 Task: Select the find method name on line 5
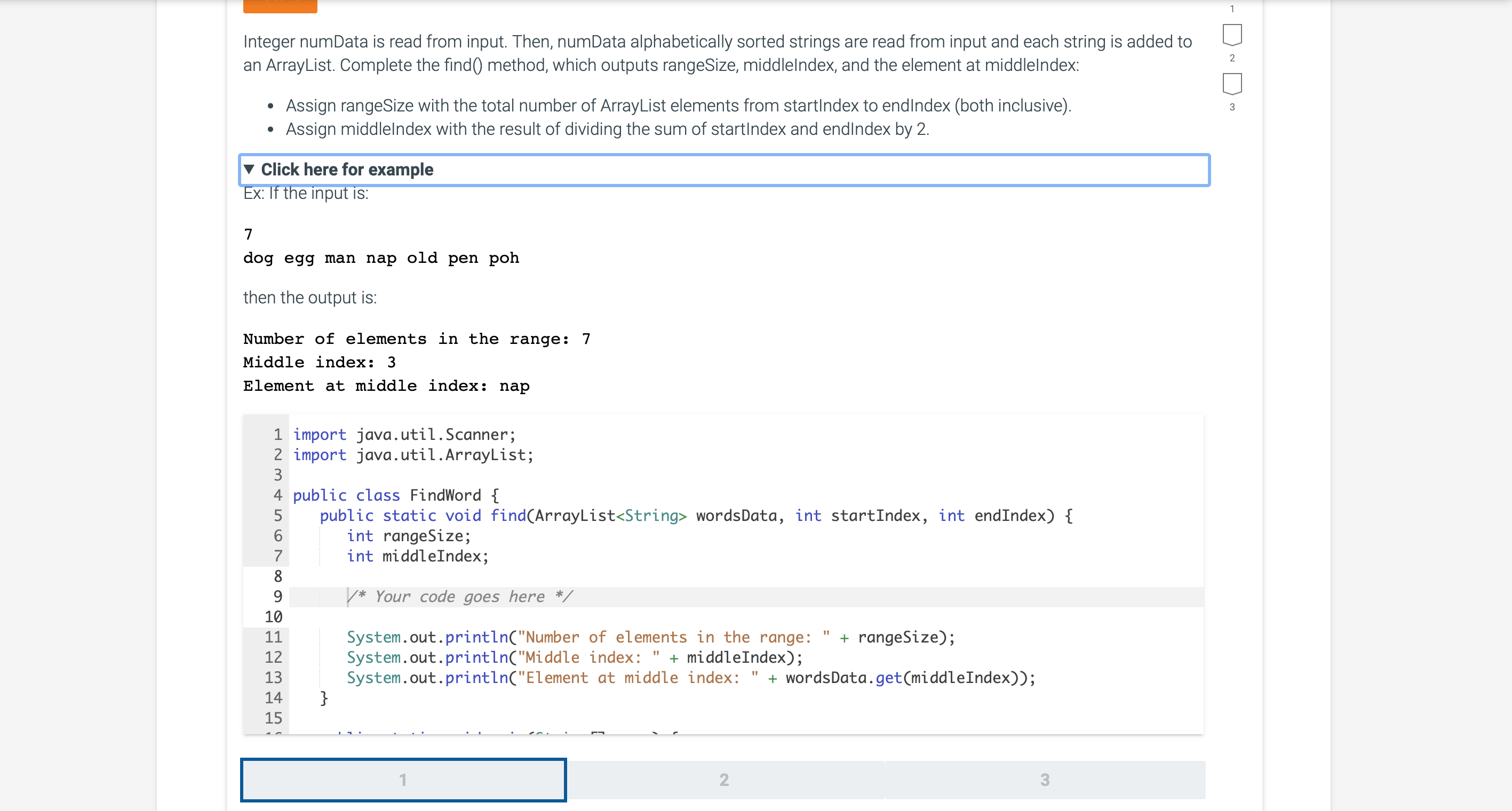[508, 516]
